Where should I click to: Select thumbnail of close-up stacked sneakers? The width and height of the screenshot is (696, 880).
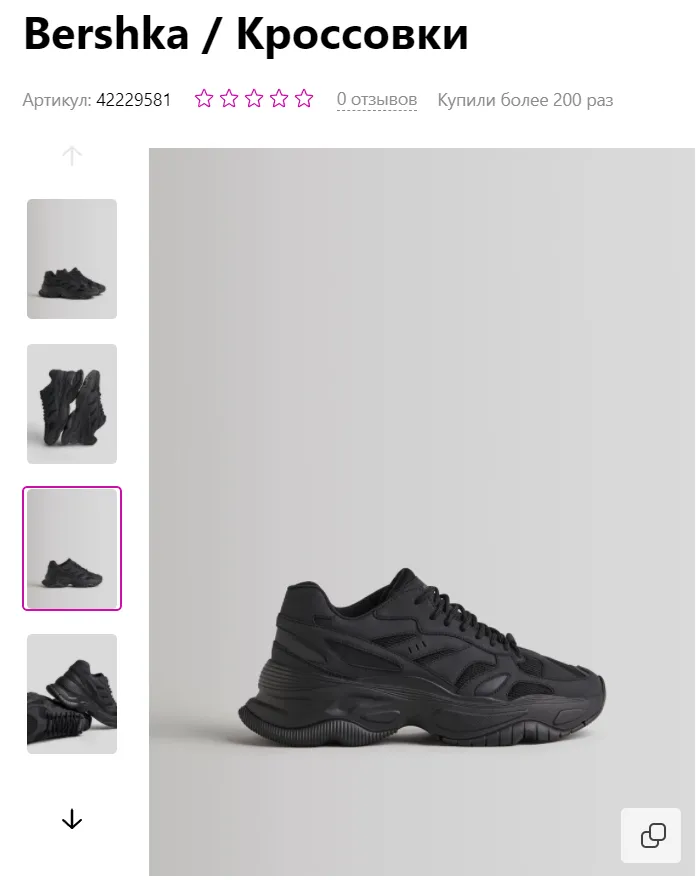tap(72, 694)
